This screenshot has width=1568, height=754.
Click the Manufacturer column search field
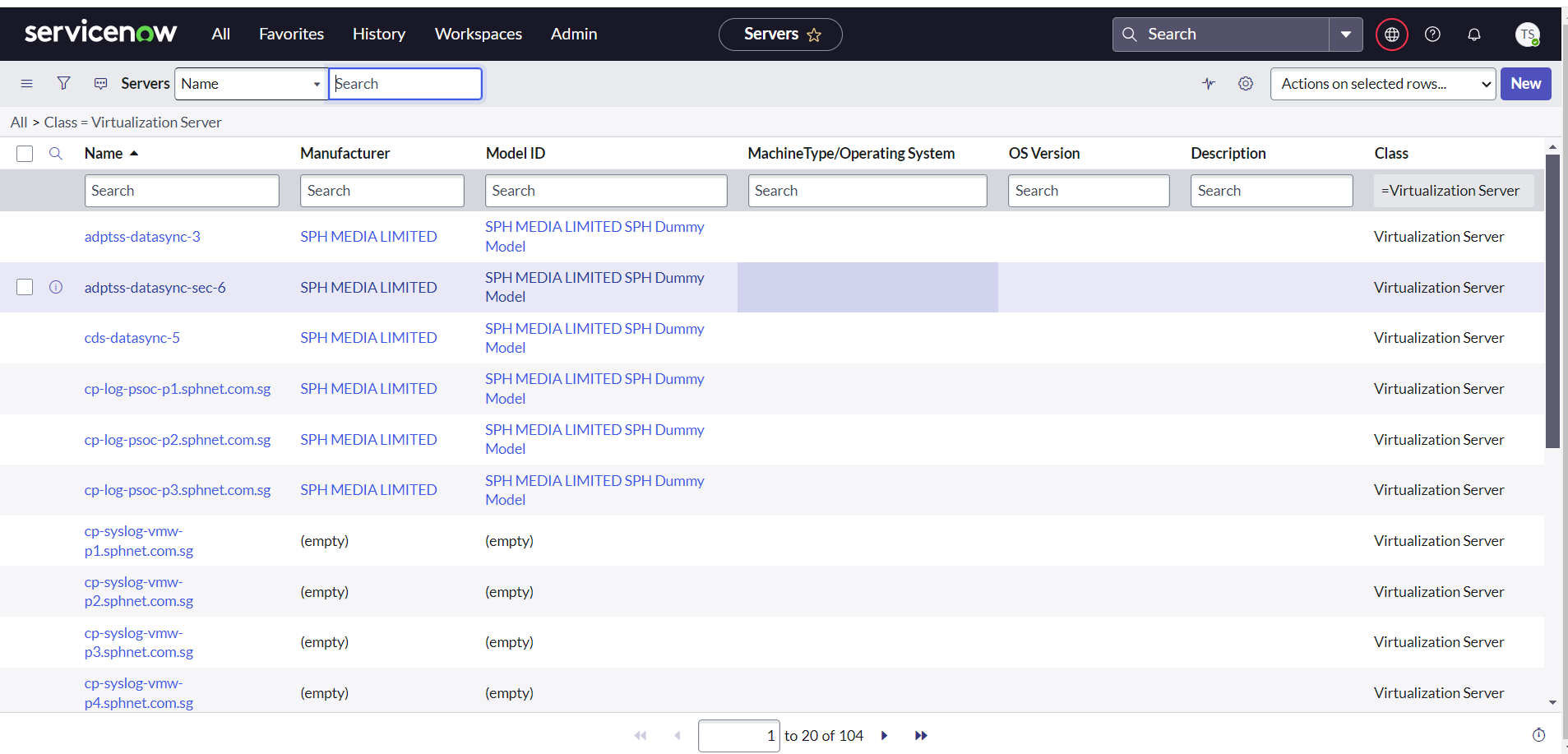[x=382, y=191]
